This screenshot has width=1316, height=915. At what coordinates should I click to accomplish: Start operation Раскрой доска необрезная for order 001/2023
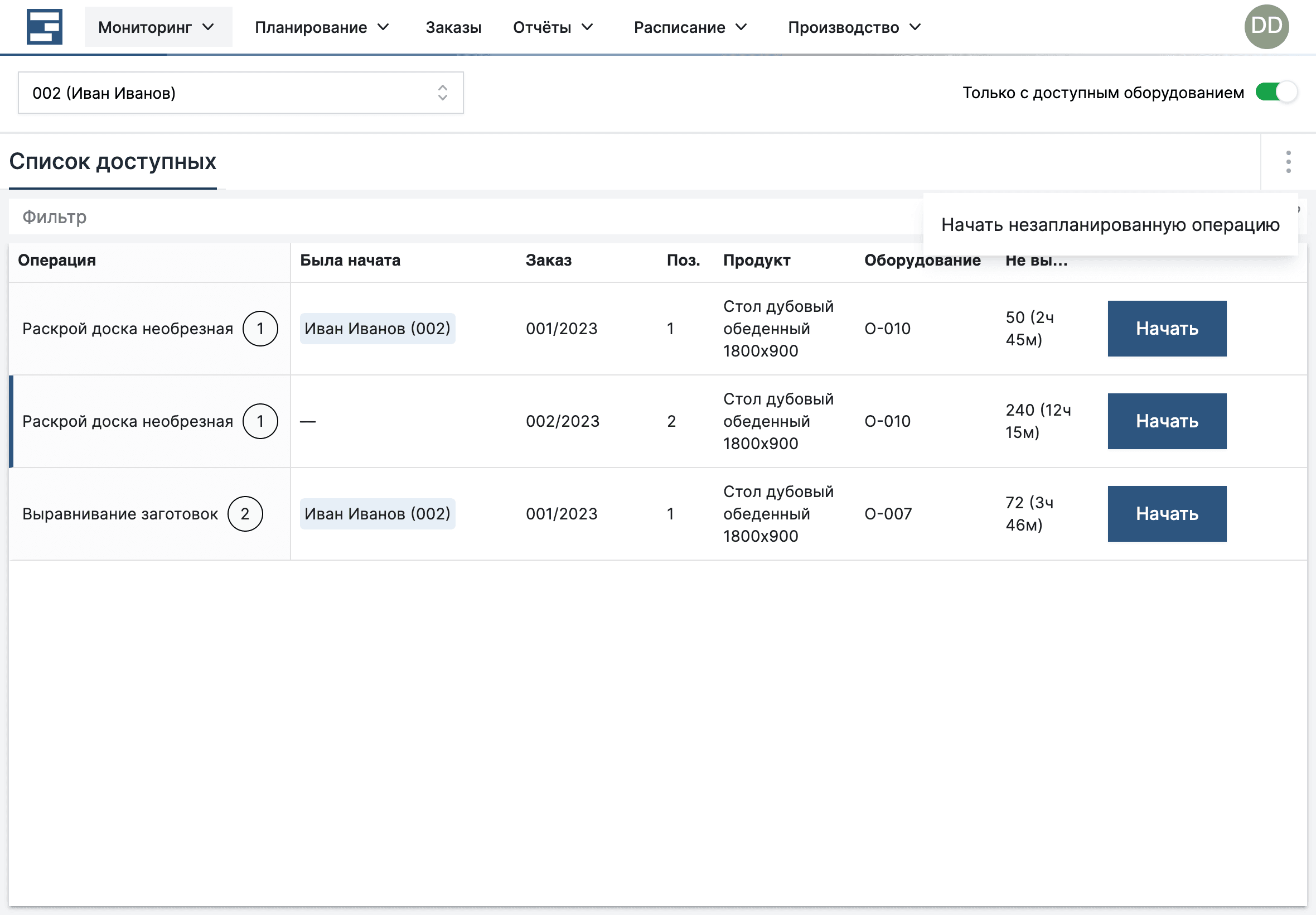coord(1167,329)
